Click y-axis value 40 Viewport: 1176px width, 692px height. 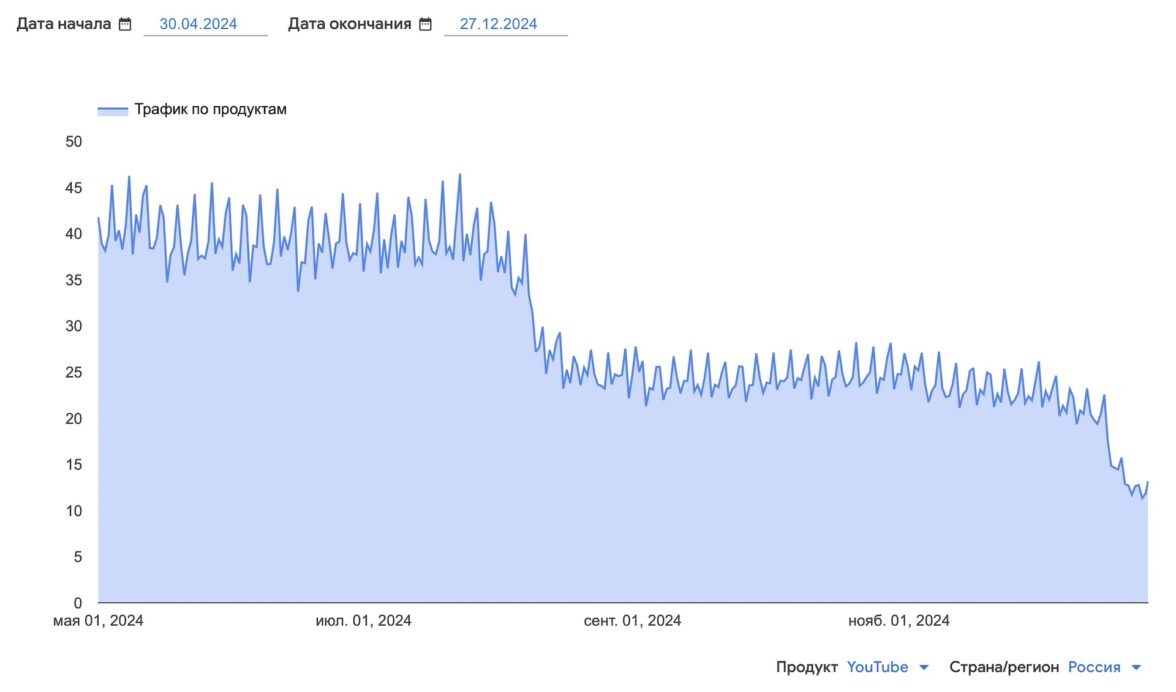pos(74,234)
